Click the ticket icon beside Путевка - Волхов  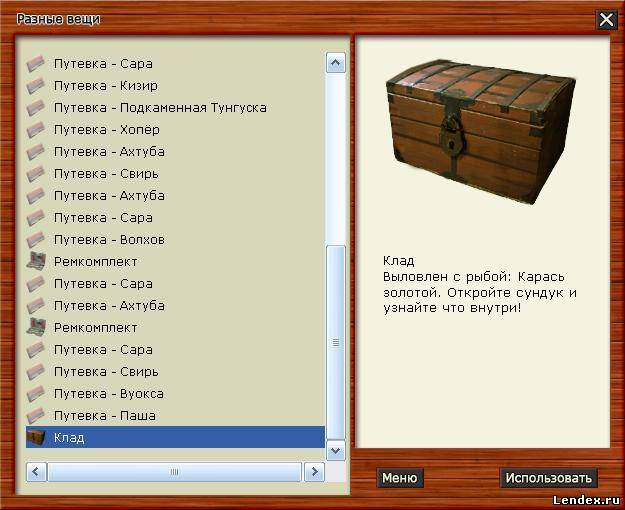(x=36, y=240)
